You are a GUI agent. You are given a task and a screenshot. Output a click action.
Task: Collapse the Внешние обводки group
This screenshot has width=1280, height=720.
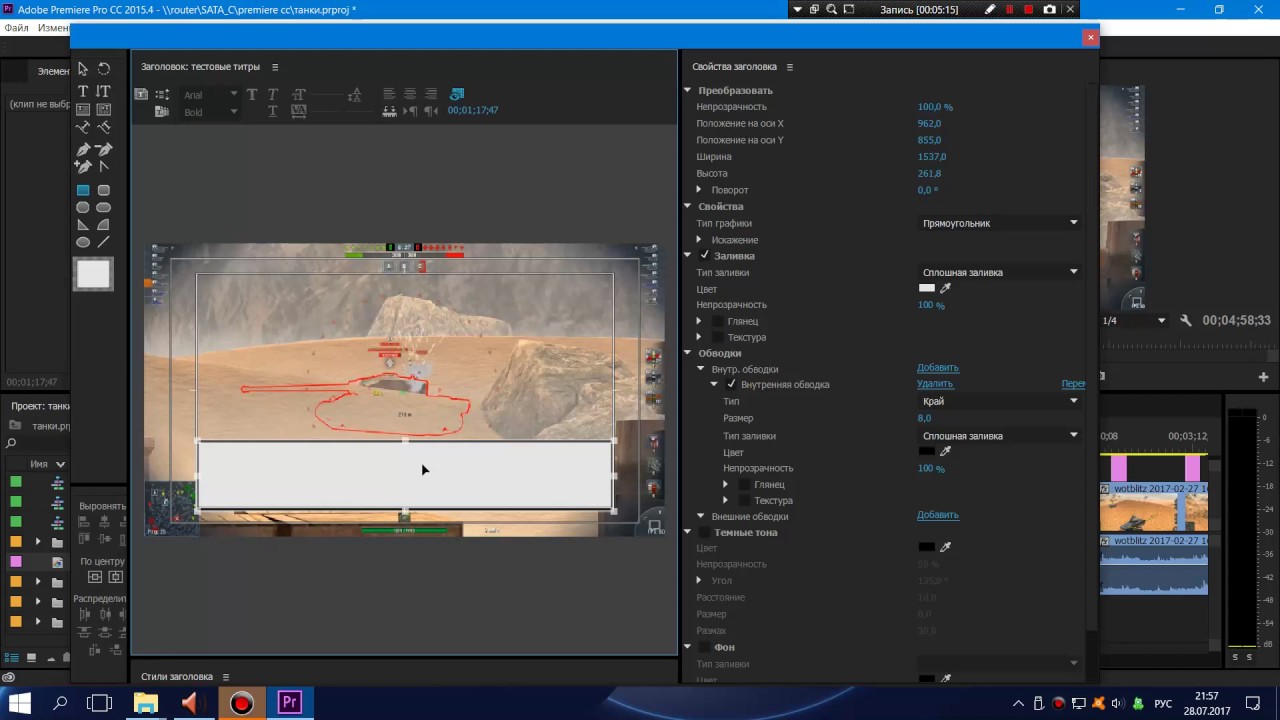[x=701, y=516]
